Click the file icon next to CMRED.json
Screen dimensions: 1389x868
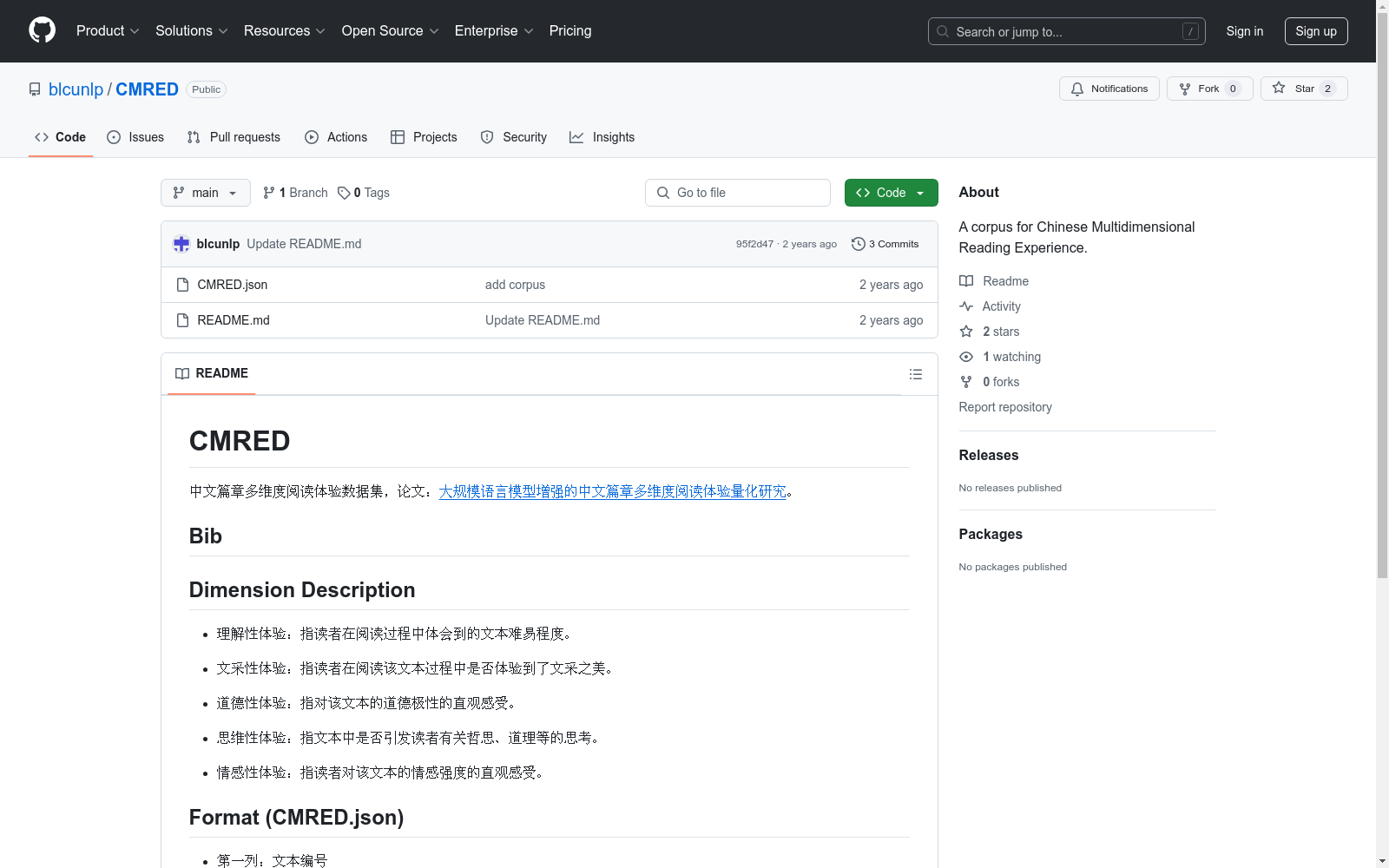coord(182,285)
